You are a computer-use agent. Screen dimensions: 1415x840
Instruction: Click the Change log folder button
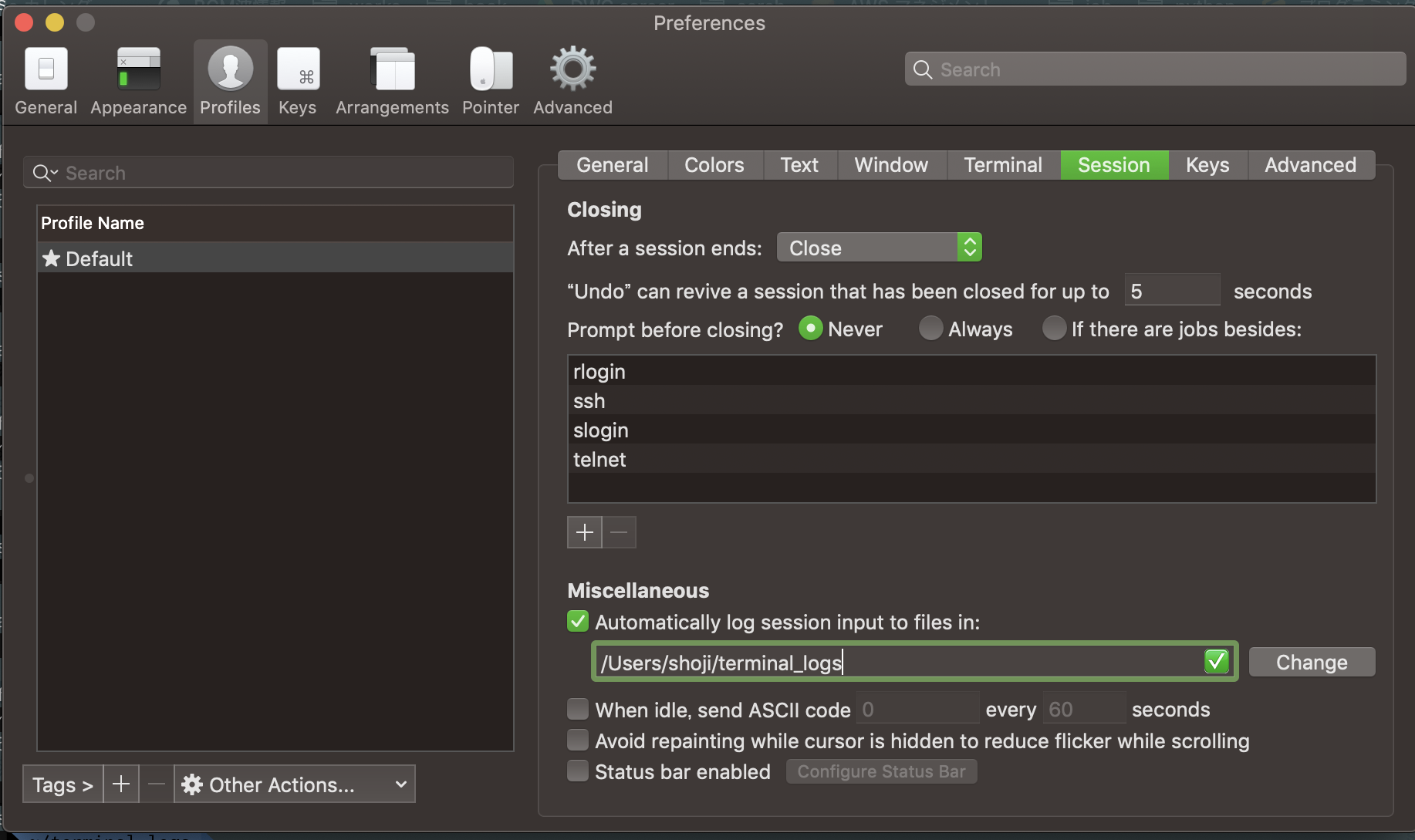click(1312, 662)
